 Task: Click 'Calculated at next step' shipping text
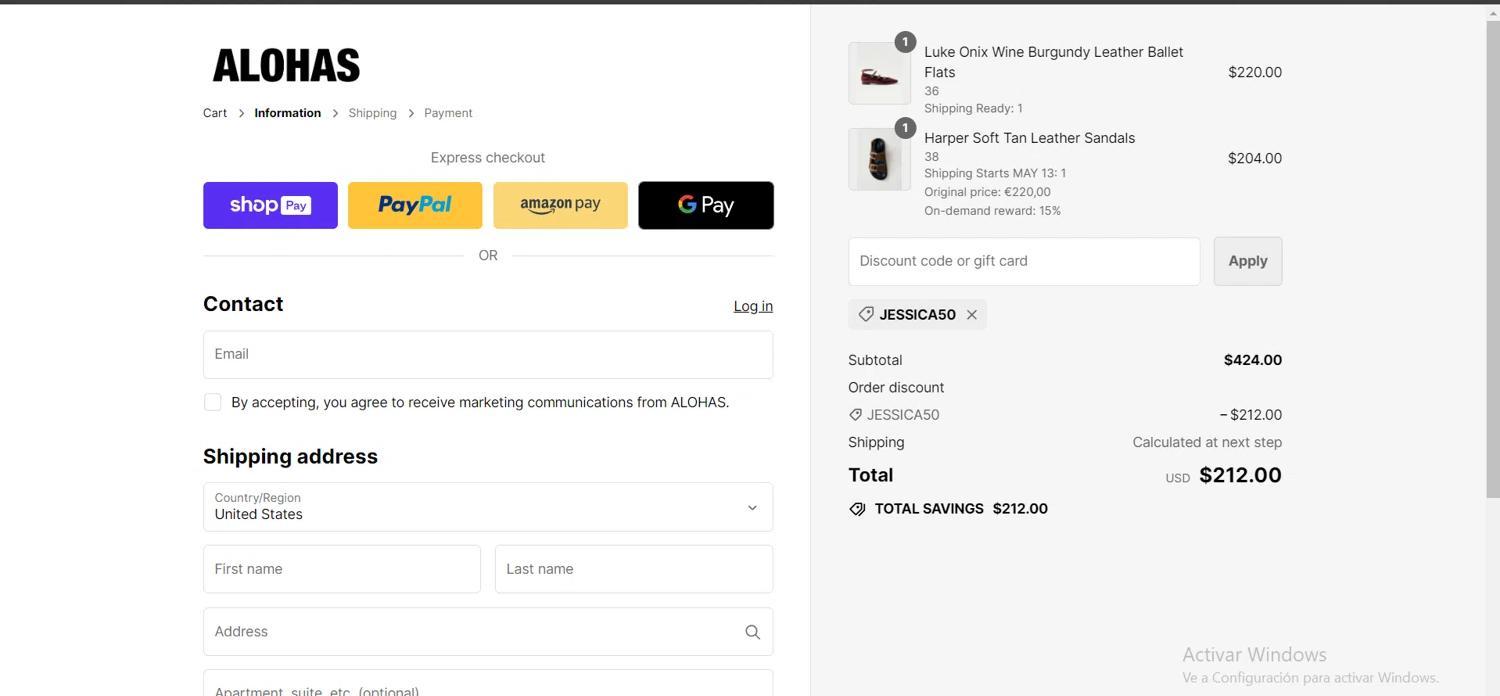pyautogui.click(x=1207, y=442)
